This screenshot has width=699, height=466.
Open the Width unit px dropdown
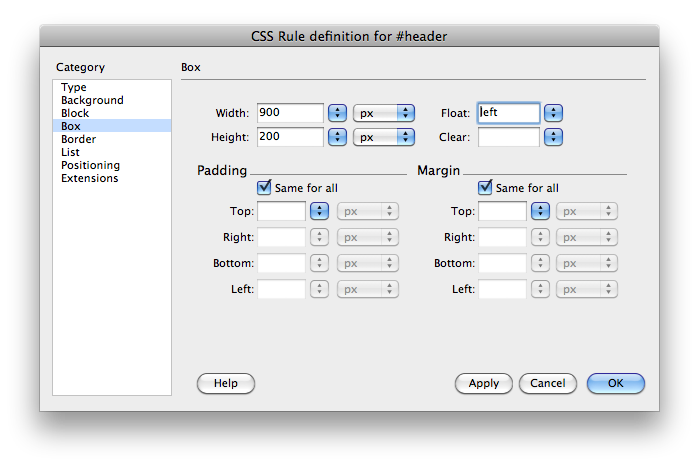(384, 113)
